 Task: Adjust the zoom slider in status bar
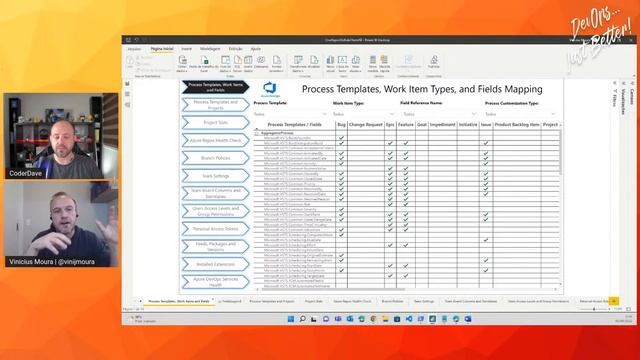[594, 309]
